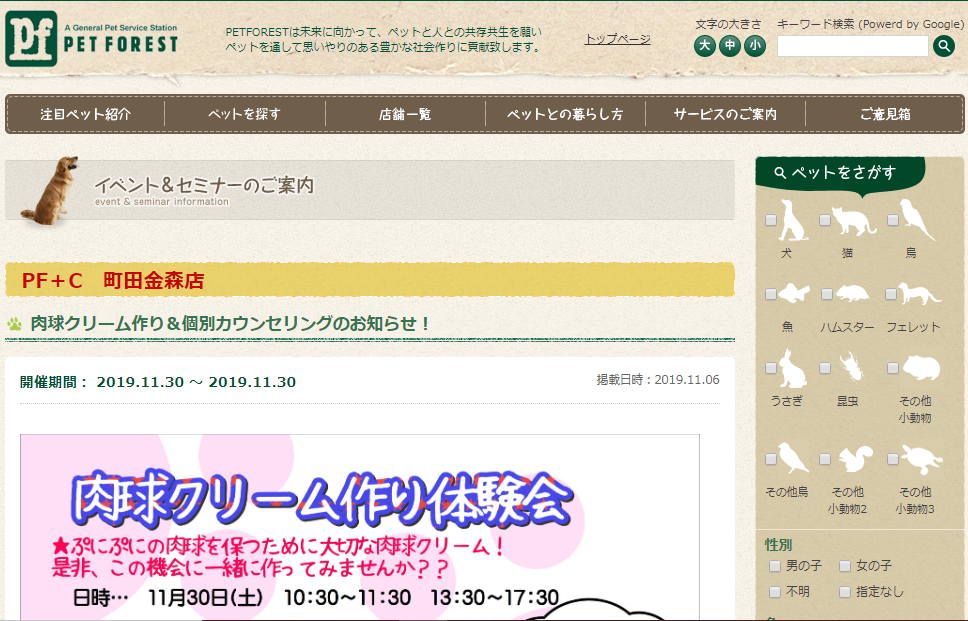
Task: Check the 猫 (cat) checkbox
Action: (825, 220)
